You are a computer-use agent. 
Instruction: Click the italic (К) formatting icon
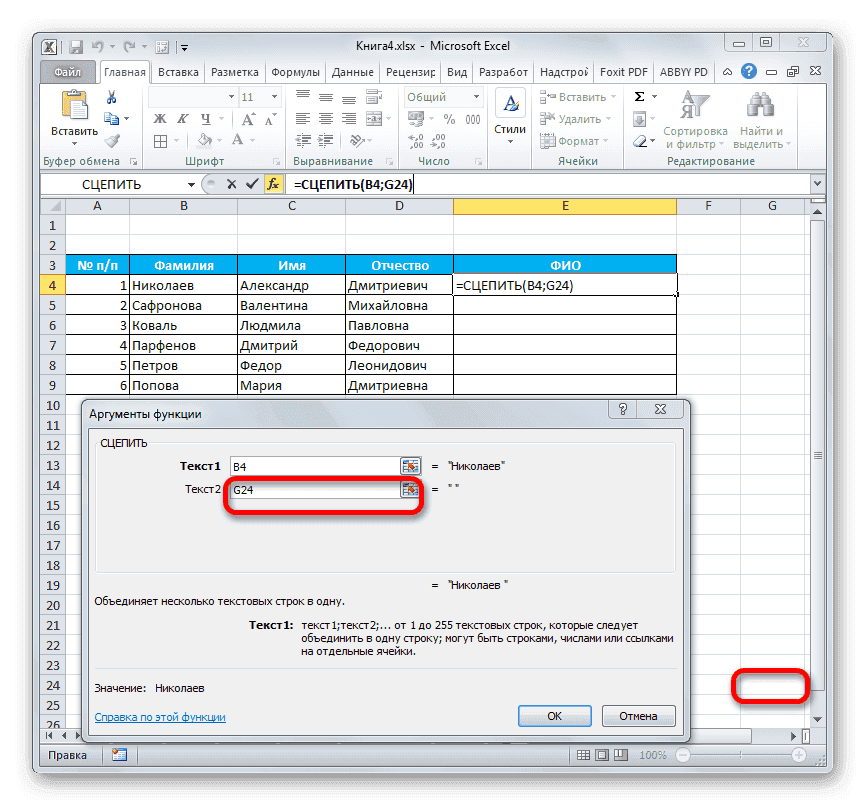click(x=181, y=117)
